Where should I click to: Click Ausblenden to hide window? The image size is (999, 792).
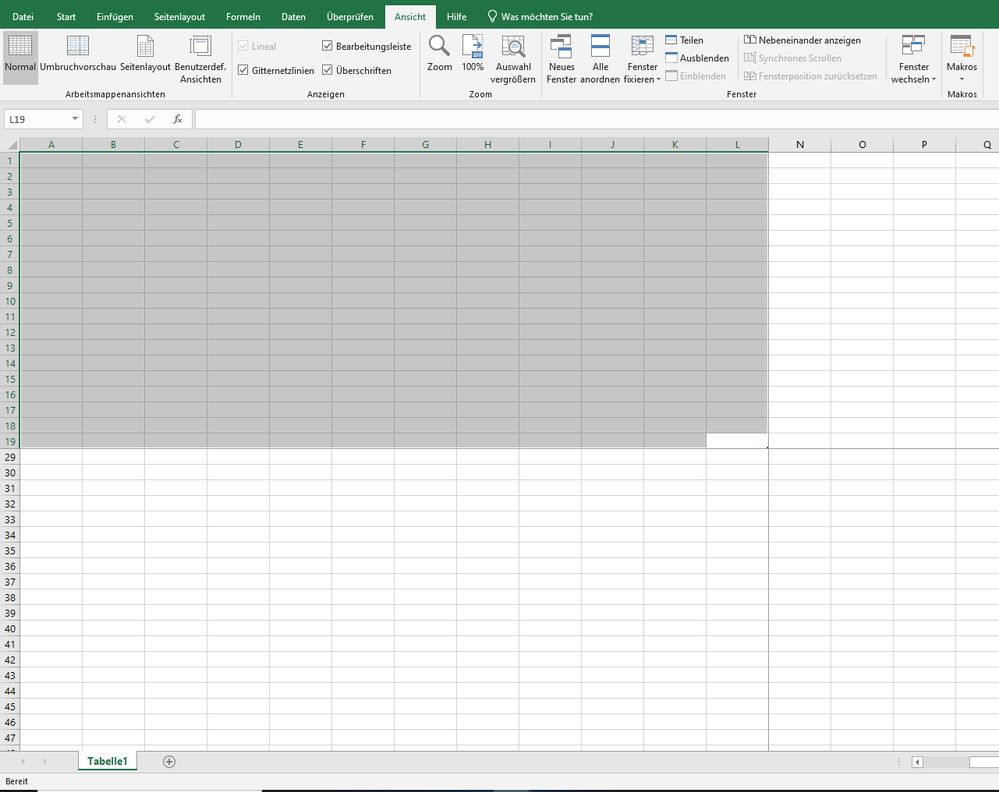(697, 58)
